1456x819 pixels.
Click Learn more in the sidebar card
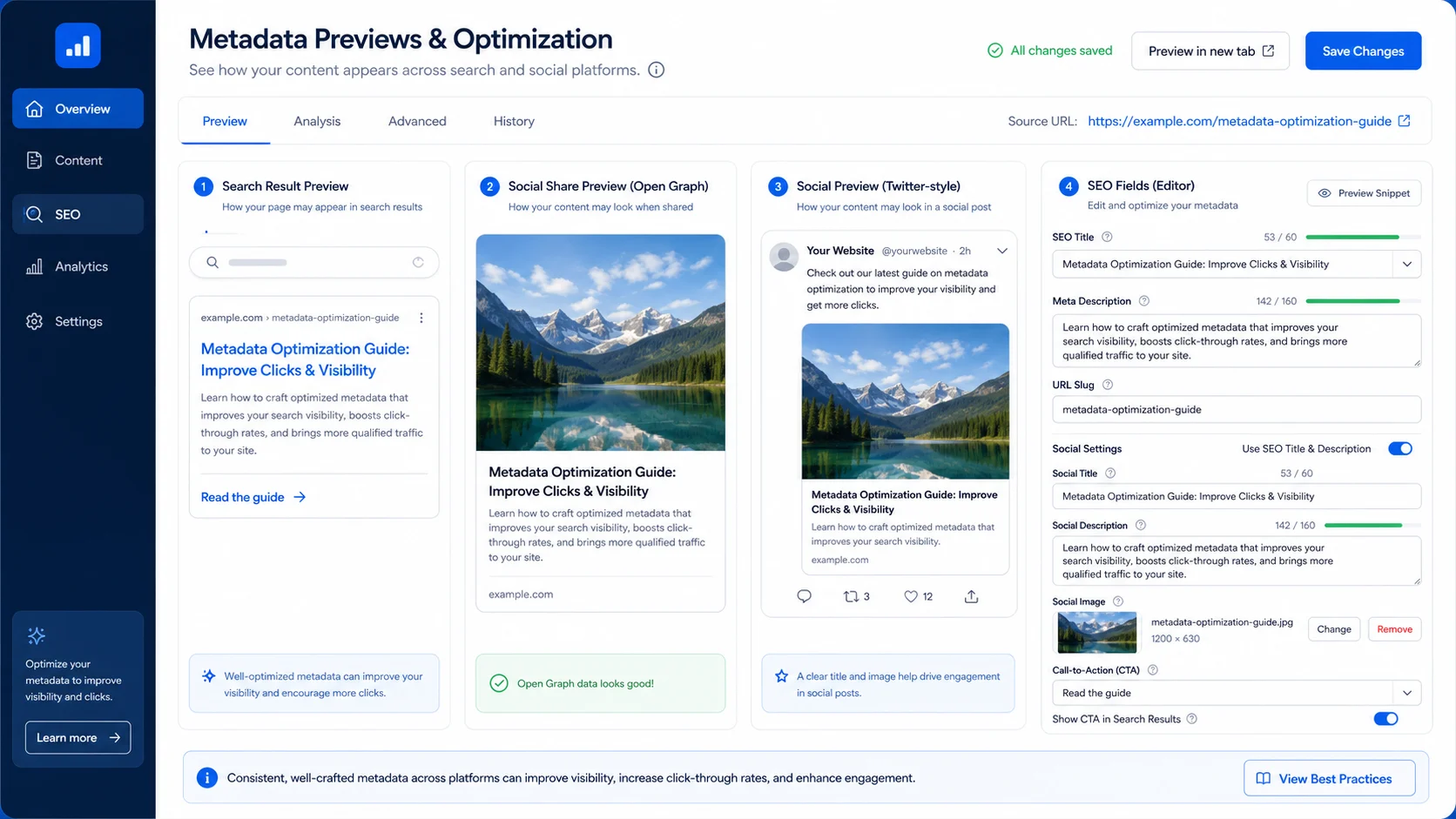[78, 737]
